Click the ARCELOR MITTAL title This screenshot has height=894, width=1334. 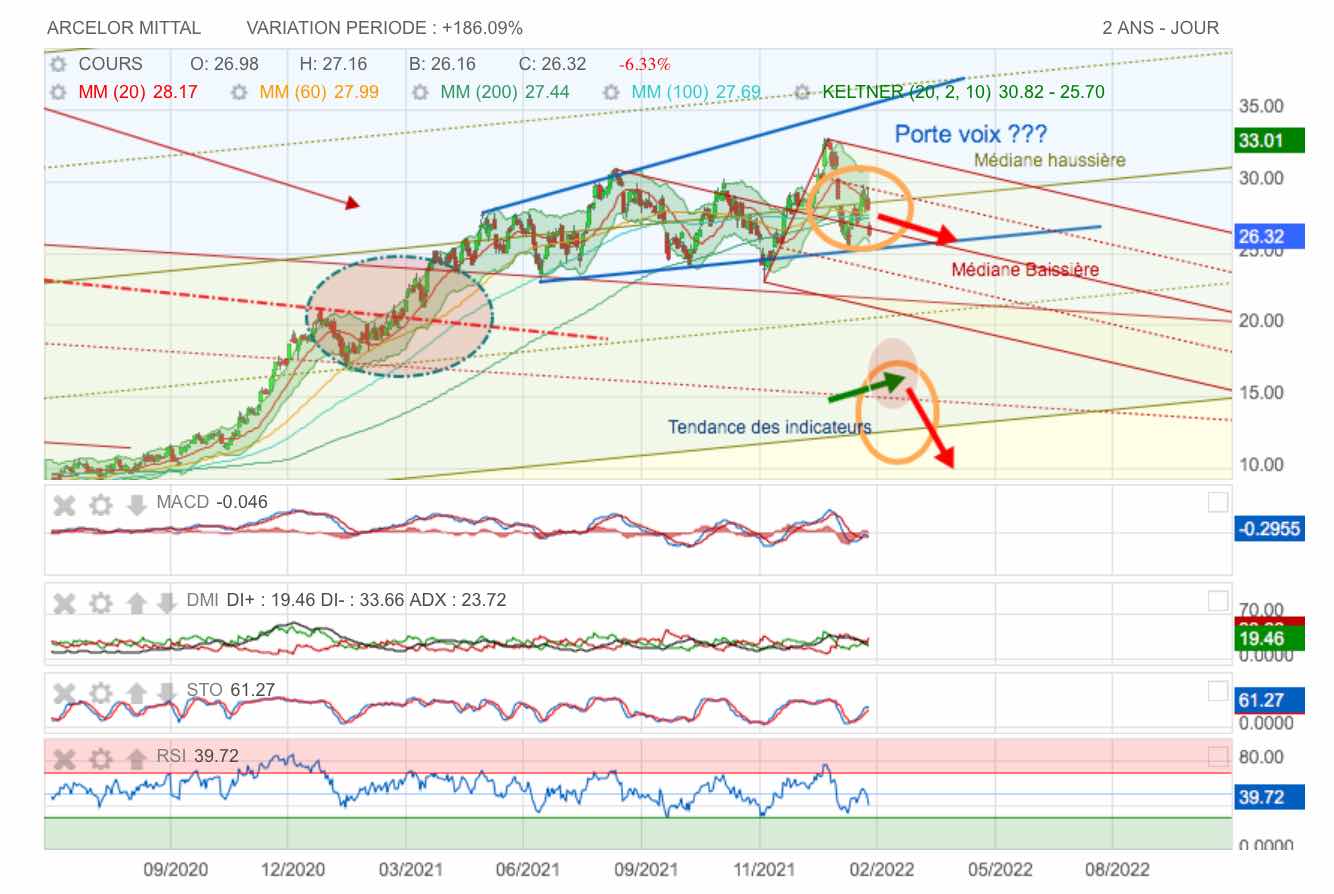pos(124,28)
